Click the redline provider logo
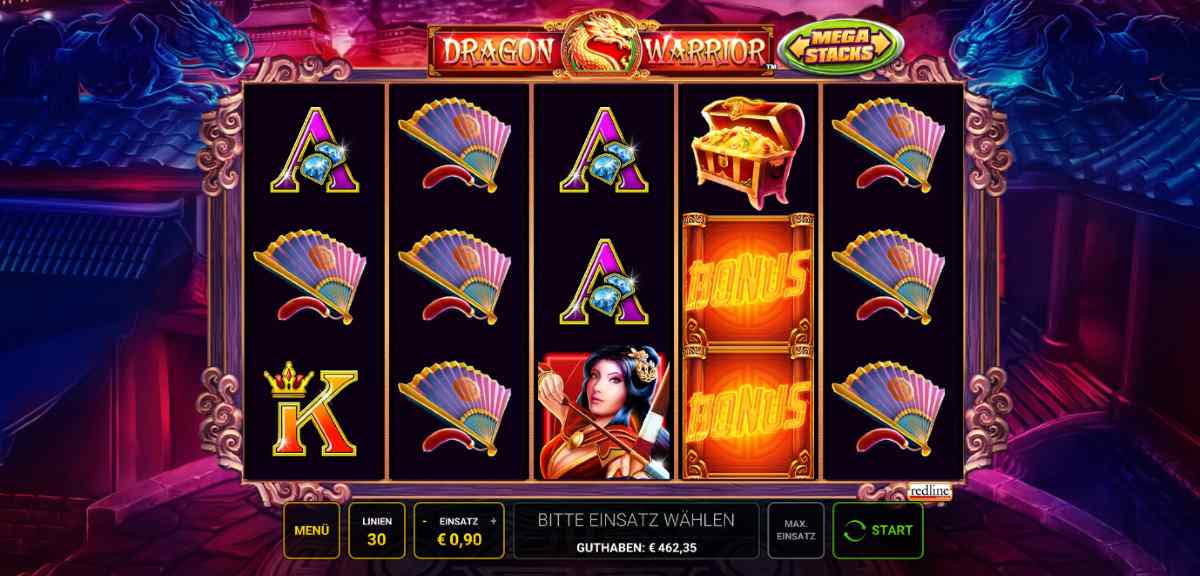Screen dimensions: 1200x576 [930, 491]
